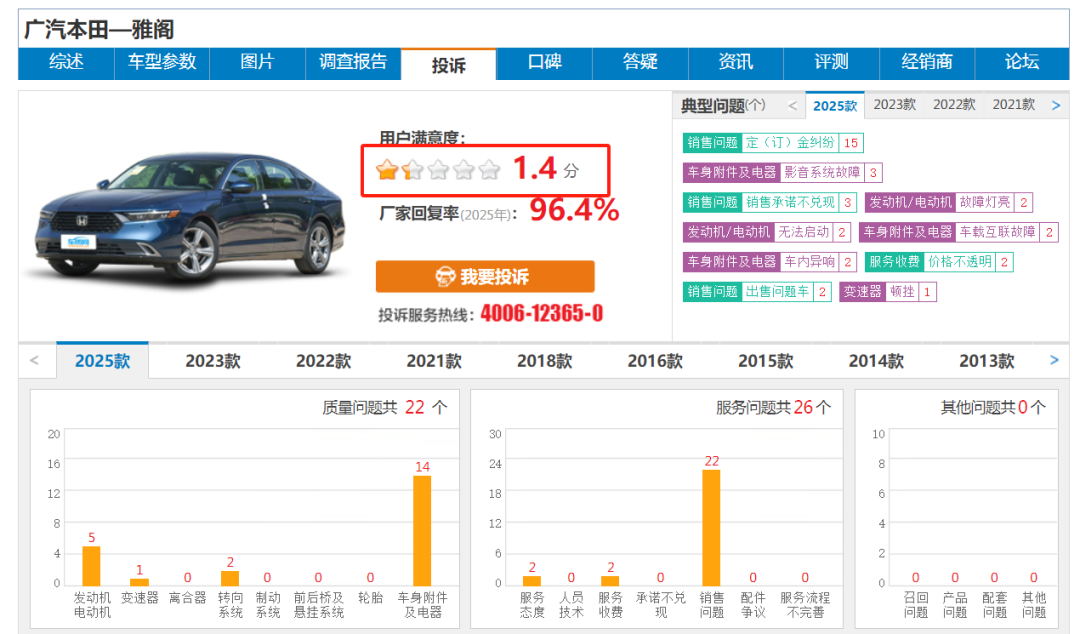Select the 2022款 chart year tab
Screen dimensions: 1080x634
(324, 361)
